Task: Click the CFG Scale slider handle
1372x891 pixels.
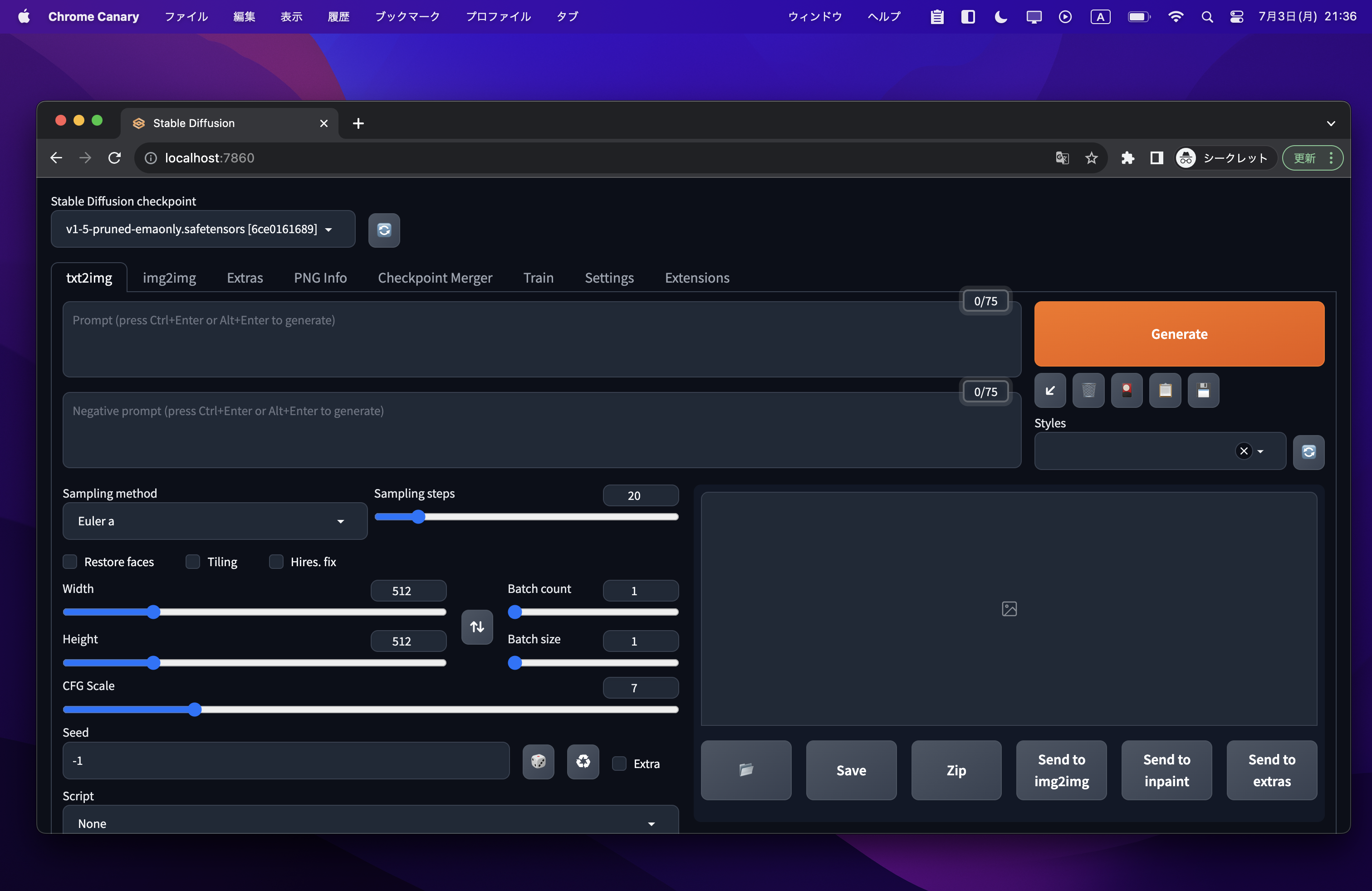Action: 195,710
